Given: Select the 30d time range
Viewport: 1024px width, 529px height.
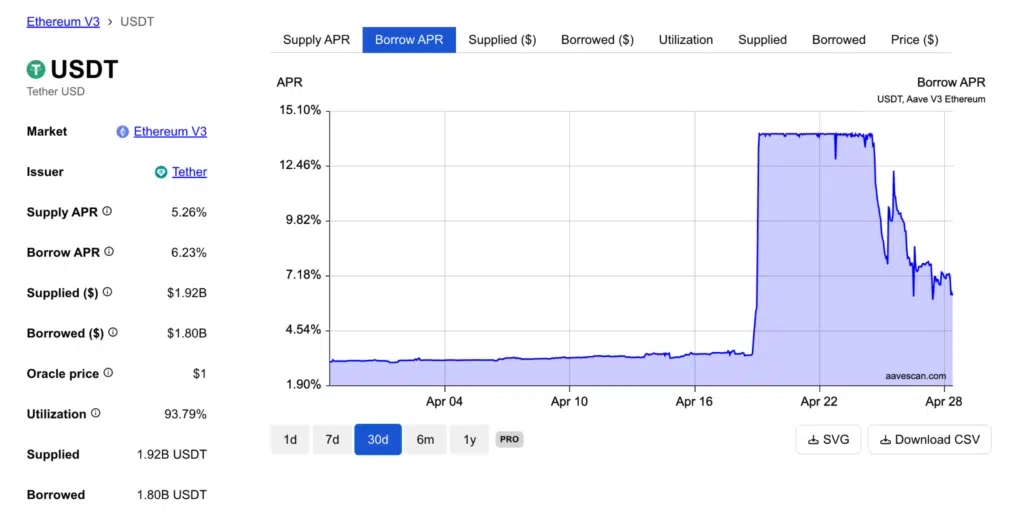Looking at the screenshot, I should pos(378,440).
